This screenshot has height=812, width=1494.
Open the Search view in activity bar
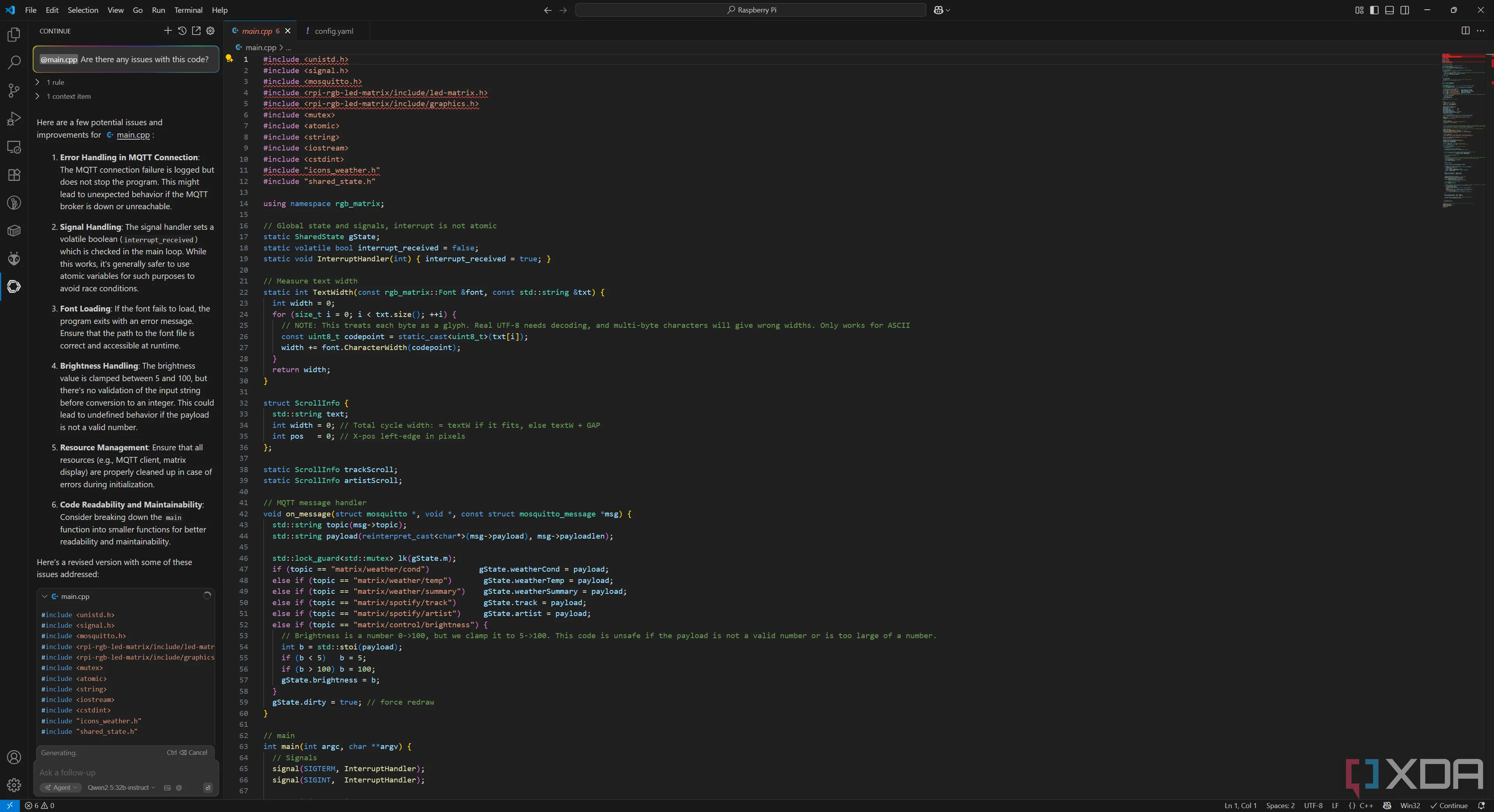(x=14, y=62)
